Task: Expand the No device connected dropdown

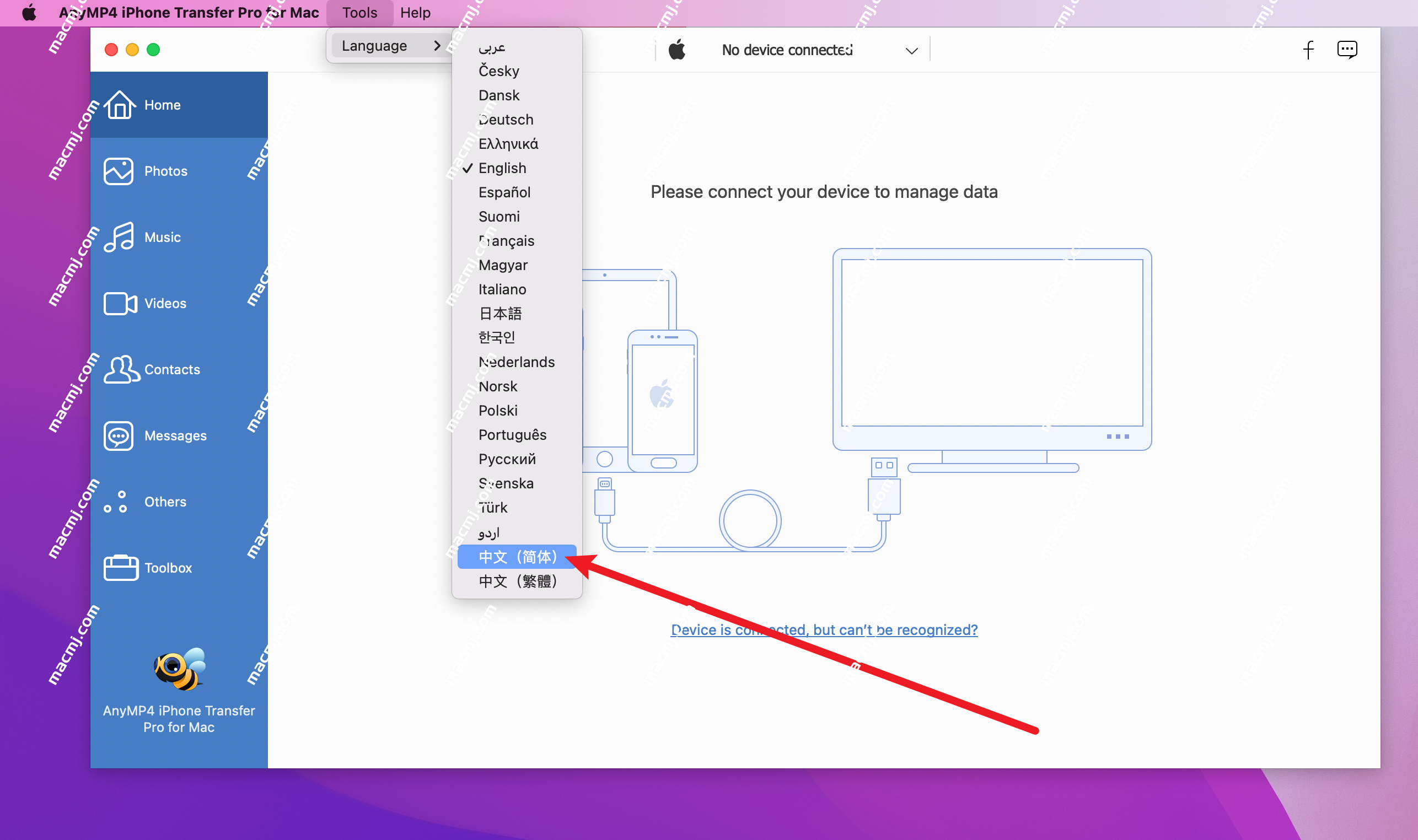Action: [x=911, y=51]
